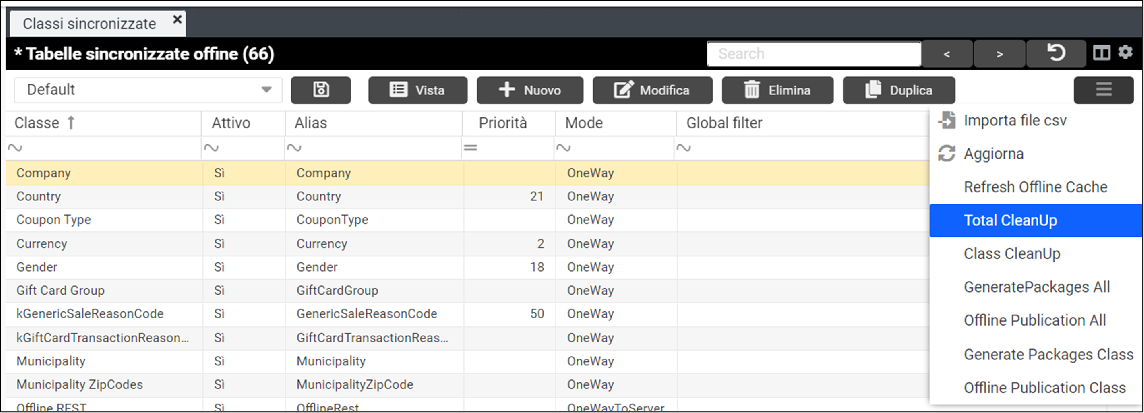Sort by the Classe column header
The image size is (1144, 413).
click(x=45, y=123)
